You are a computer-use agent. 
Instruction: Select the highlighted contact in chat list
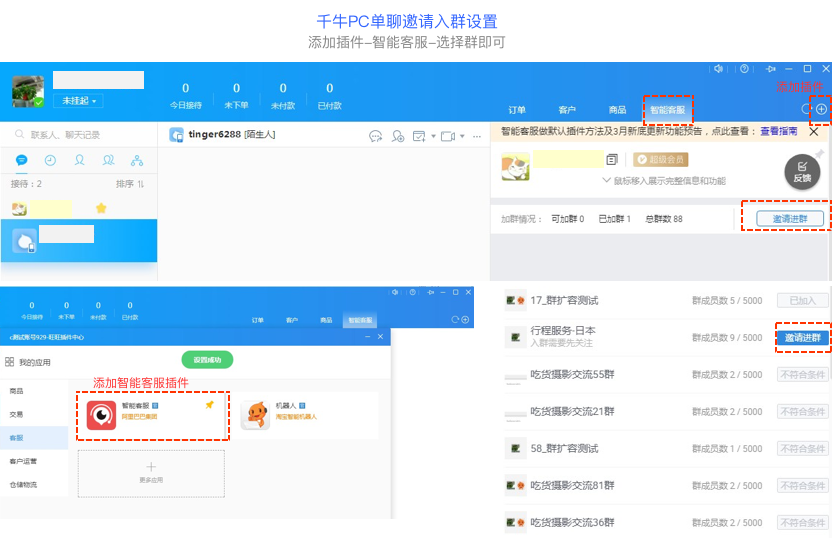79,240
